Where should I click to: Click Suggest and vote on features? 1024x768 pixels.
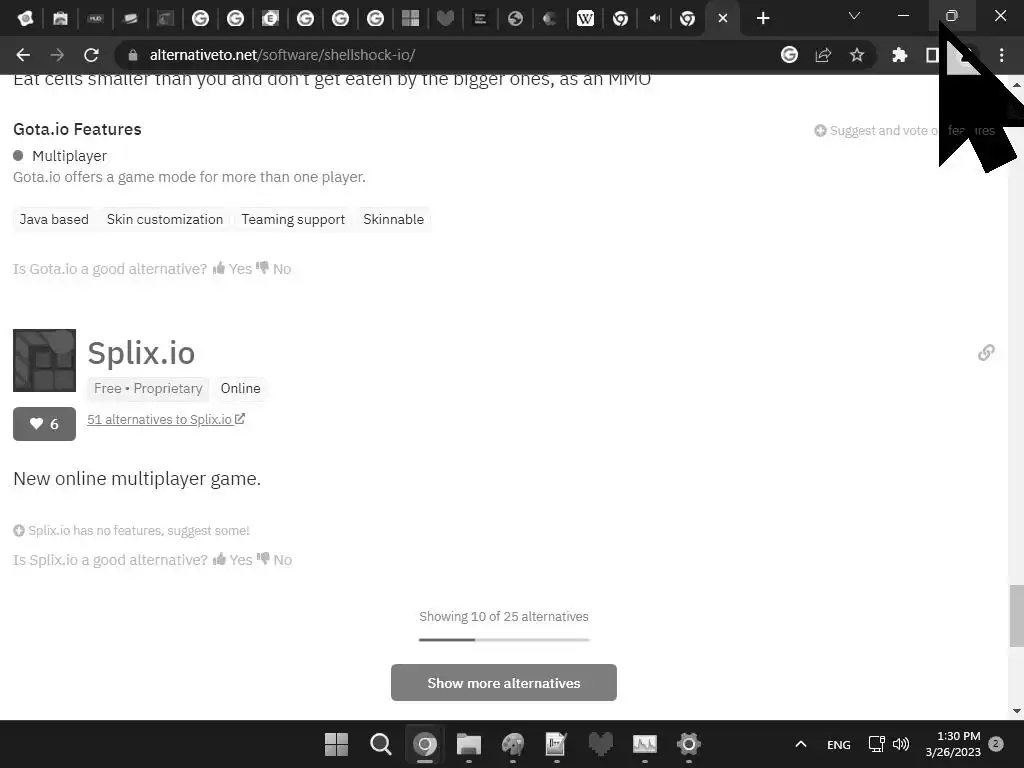pyautogui.click(x=904, y=131)
